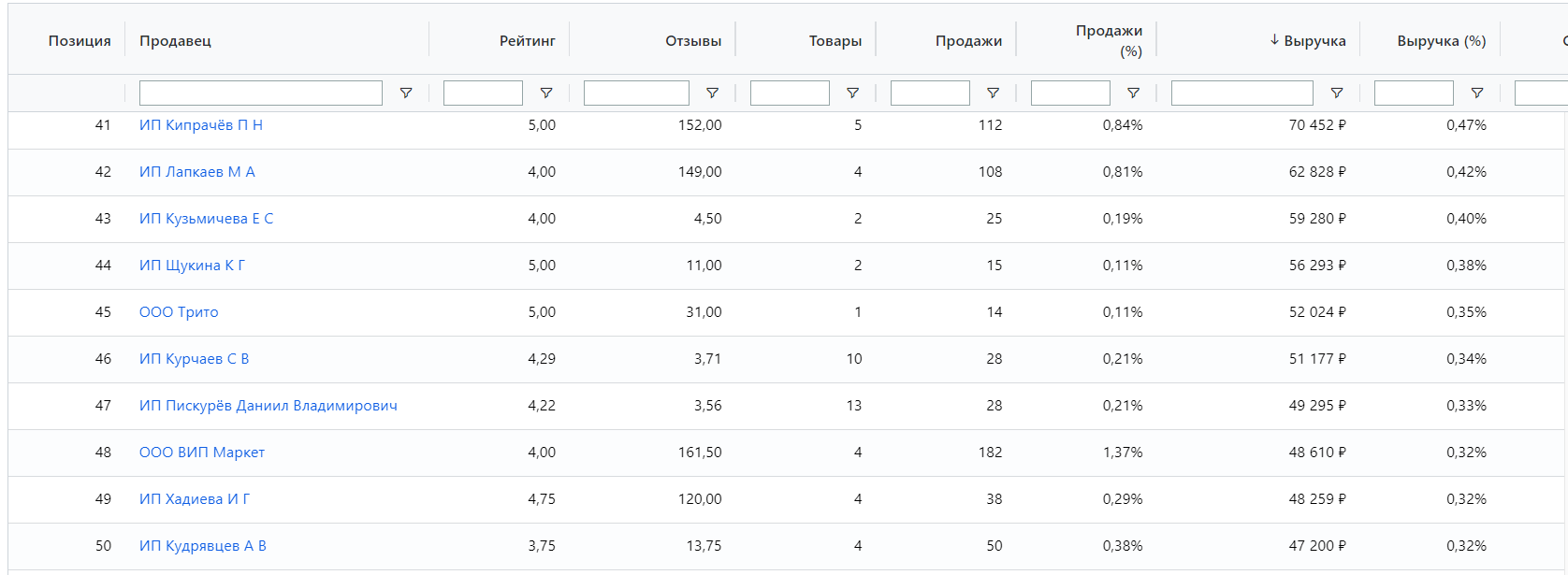
Task: Open seller ИП Кипрачёв П Н
Action: tap(200, 125)
